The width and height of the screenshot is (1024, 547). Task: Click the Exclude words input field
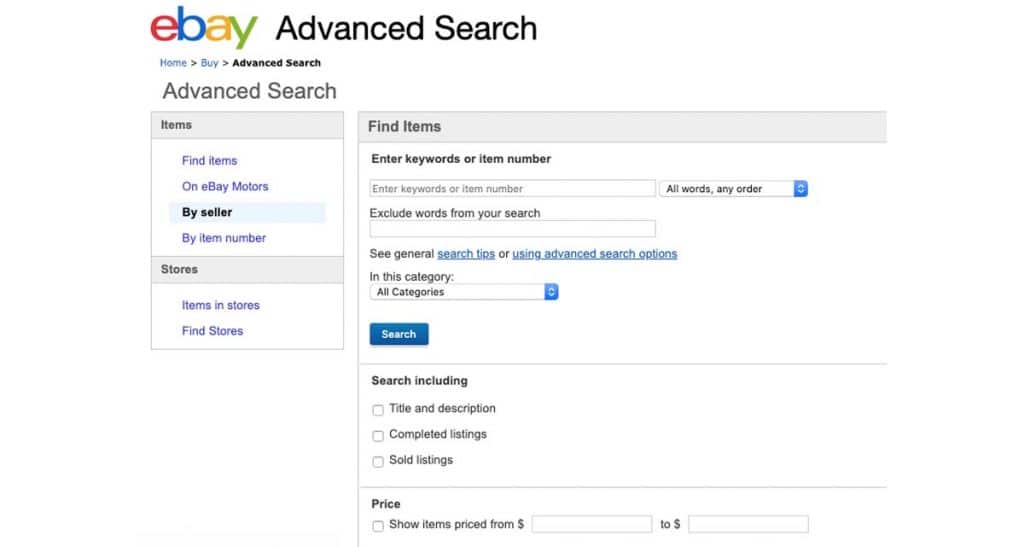tap(512, 229)
